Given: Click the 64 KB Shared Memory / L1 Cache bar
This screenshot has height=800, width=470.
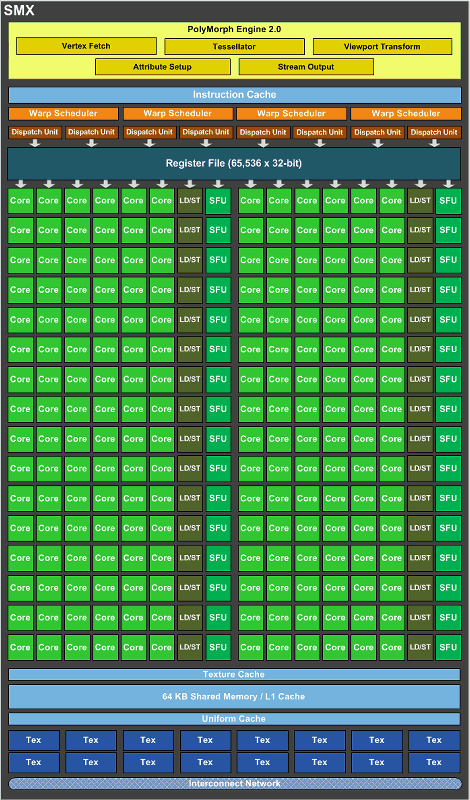Looking at the screenshot, I should pyautogui.click(x=235, y=696).
